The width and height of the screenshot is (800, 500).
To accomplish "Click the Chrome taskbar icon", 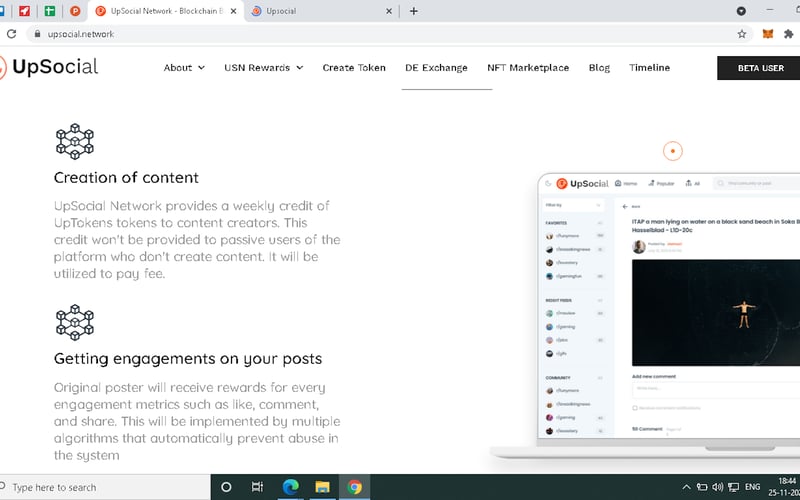I will [355, 487].
